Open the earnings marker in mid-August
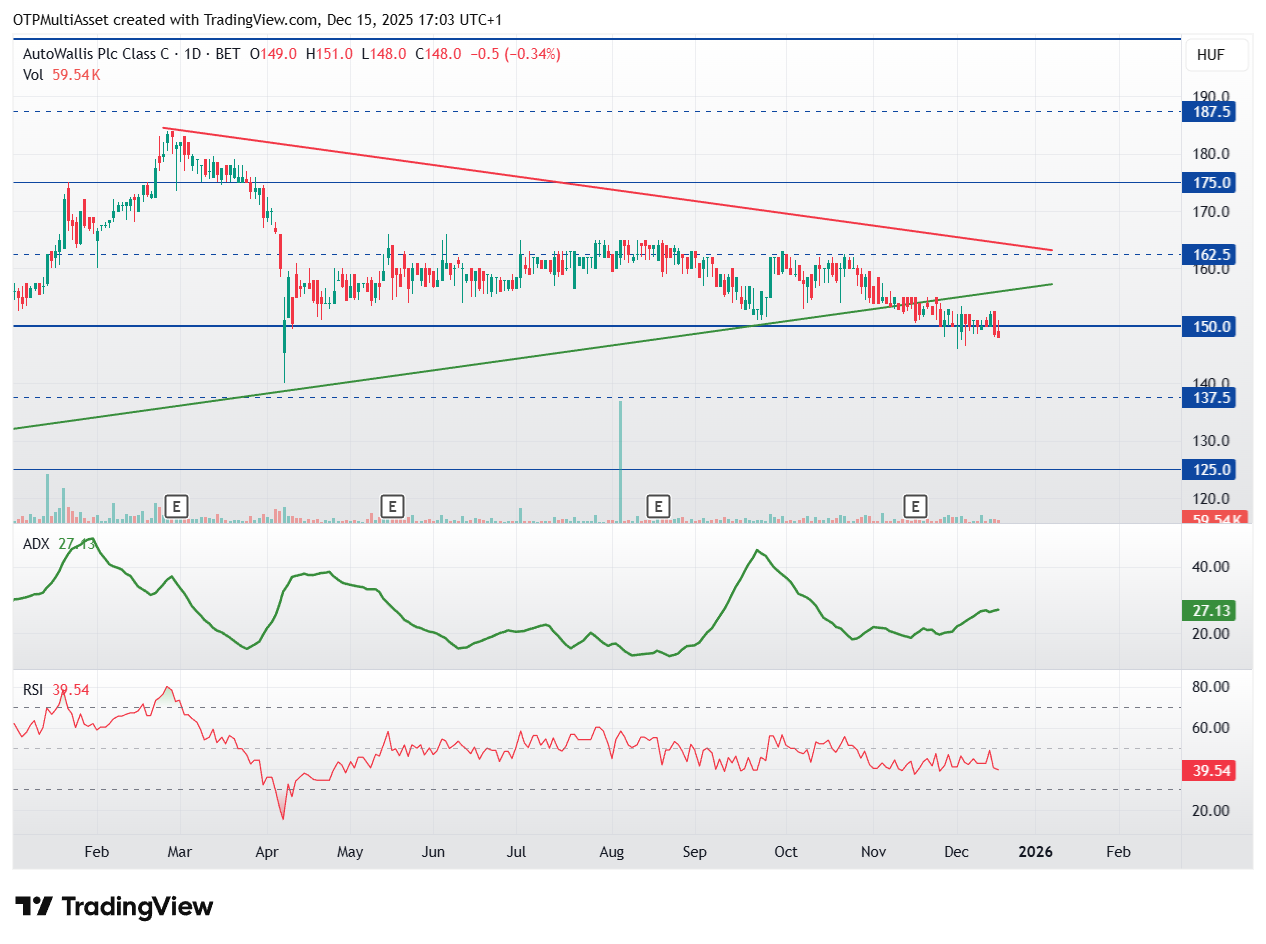Screen dimensions: 1266x944 (x=657, y=506)
